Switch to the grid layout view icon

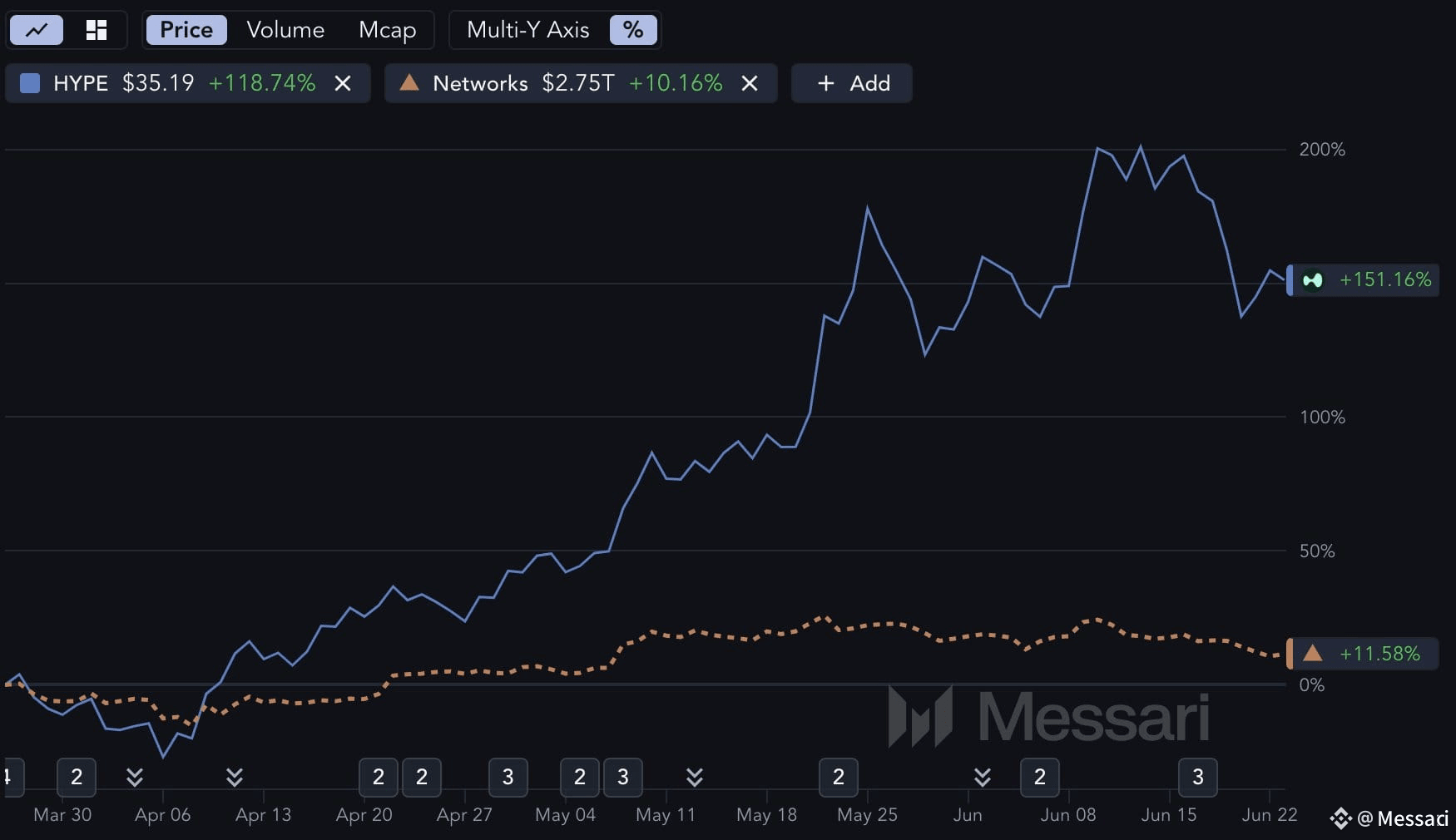(x=97, y=30)
